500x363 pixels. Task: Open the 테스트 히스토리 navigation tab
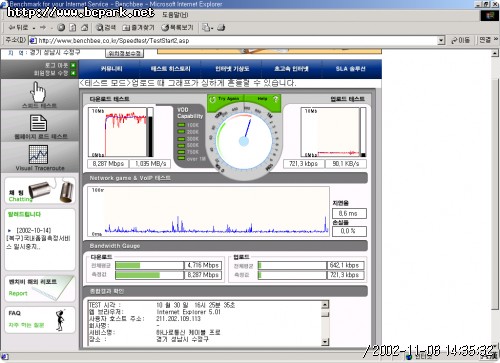tap(170, 69)
